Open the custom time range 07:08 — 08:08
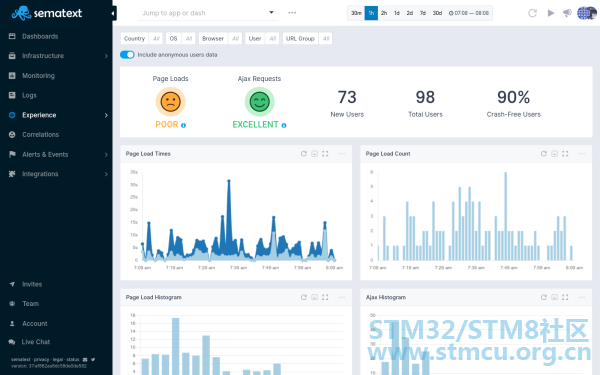600x375 pixels. [x=469, y=13]
